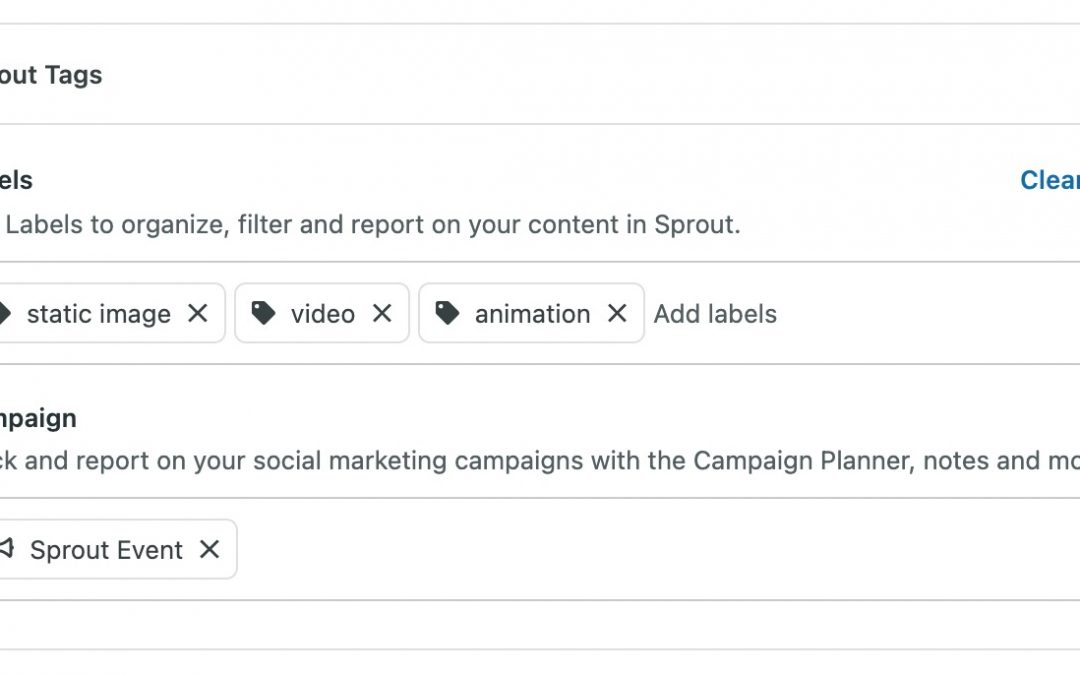Remove the animation label
The height and width of the screenshot is (675, 1080).
click(x=617, y=314)
